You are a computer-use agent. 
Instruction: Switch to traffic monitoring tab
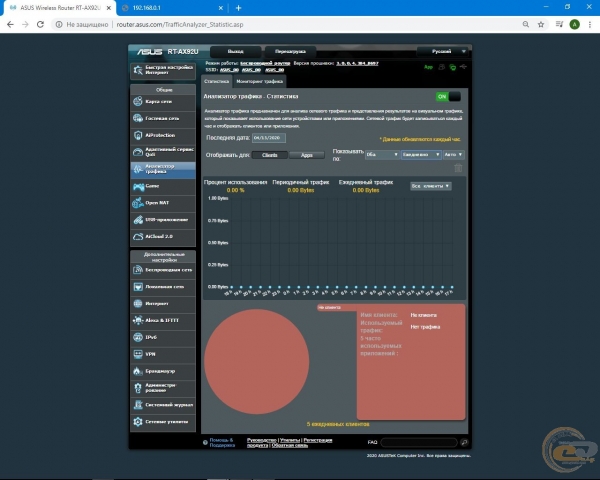click(259, 81)
